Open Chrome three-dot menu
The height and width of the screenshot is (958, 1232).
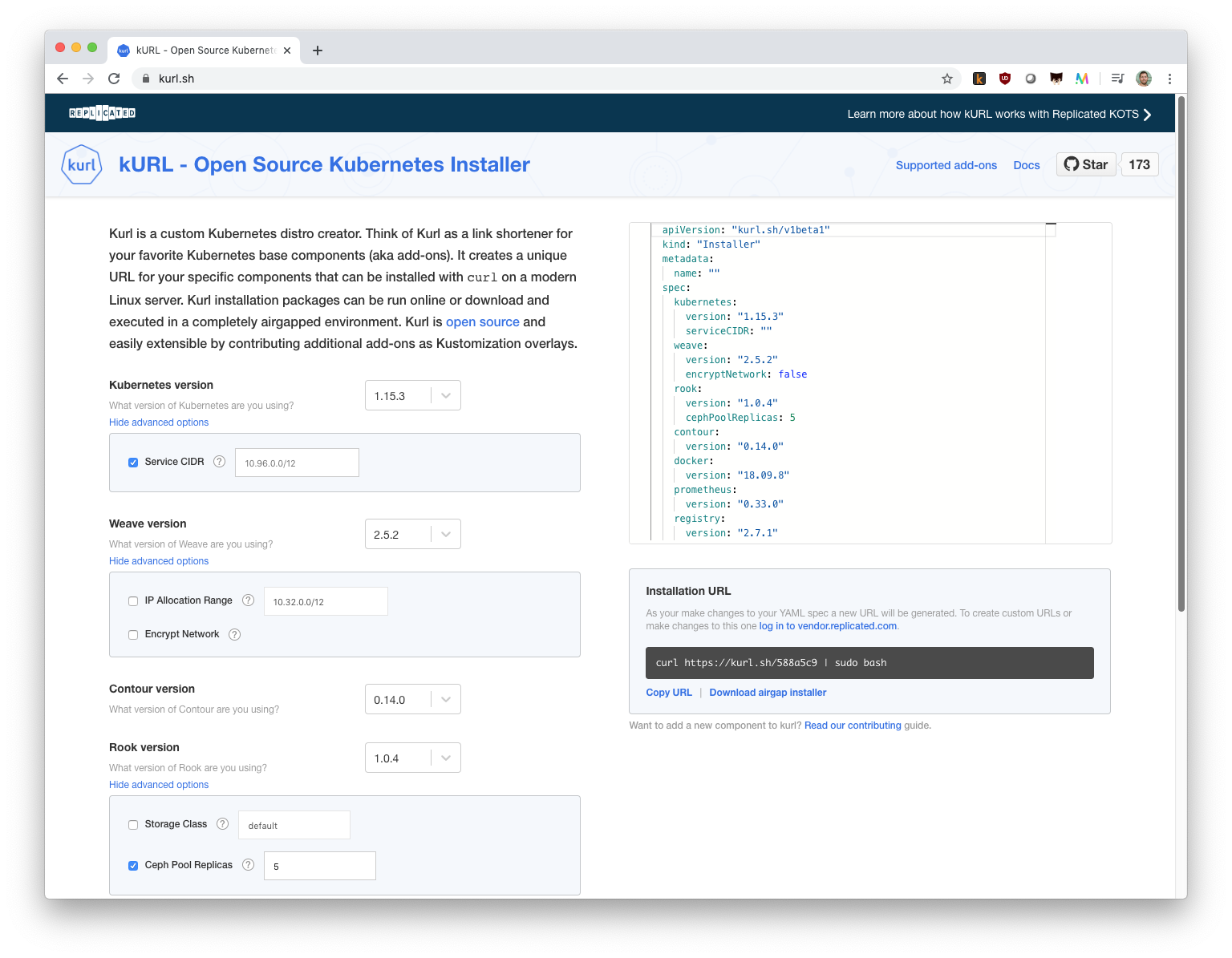click(x=1169, y=79)
